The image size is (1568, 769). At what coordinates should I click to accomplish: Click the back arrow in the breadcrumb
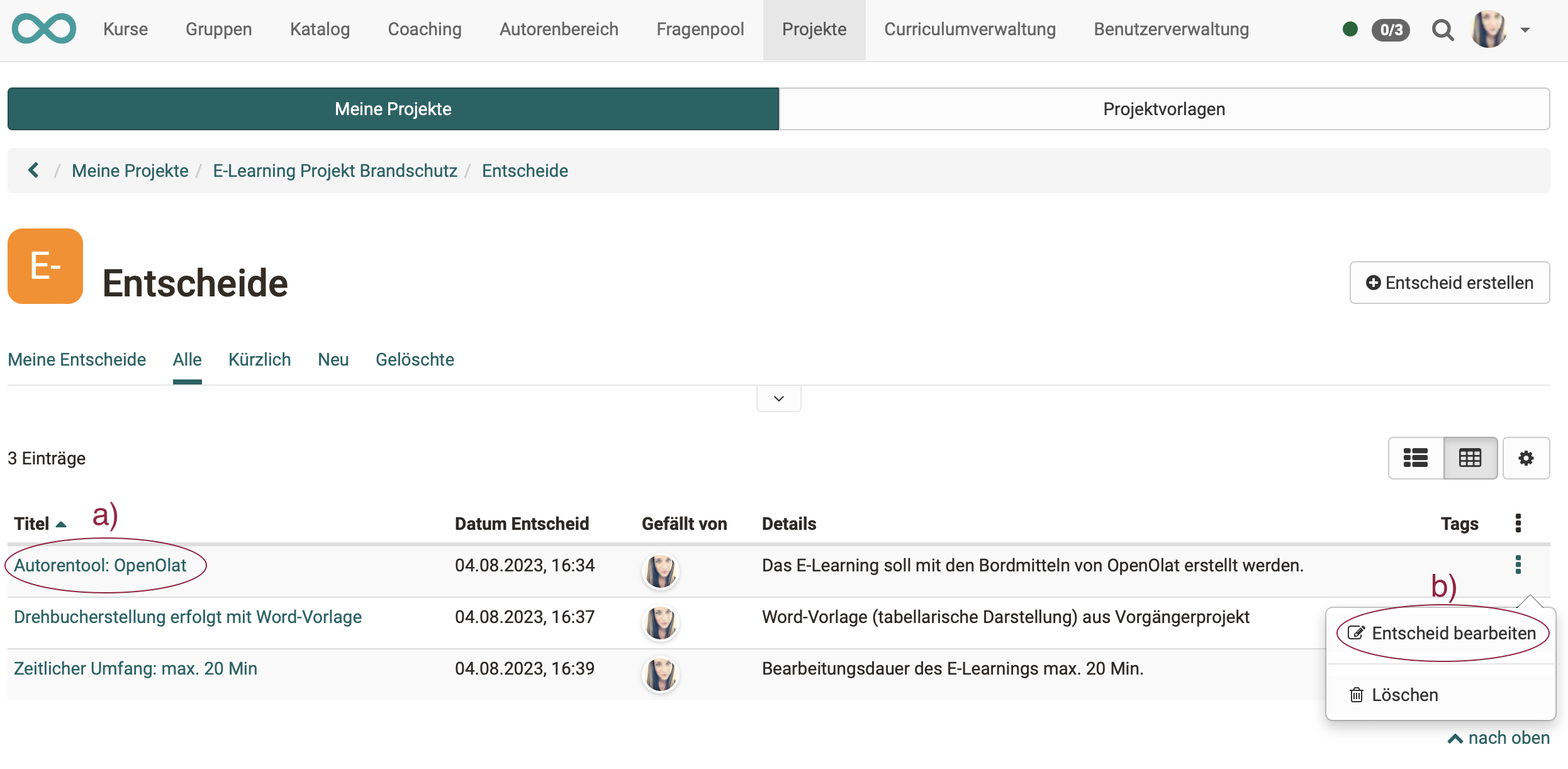tap(33, 170)
